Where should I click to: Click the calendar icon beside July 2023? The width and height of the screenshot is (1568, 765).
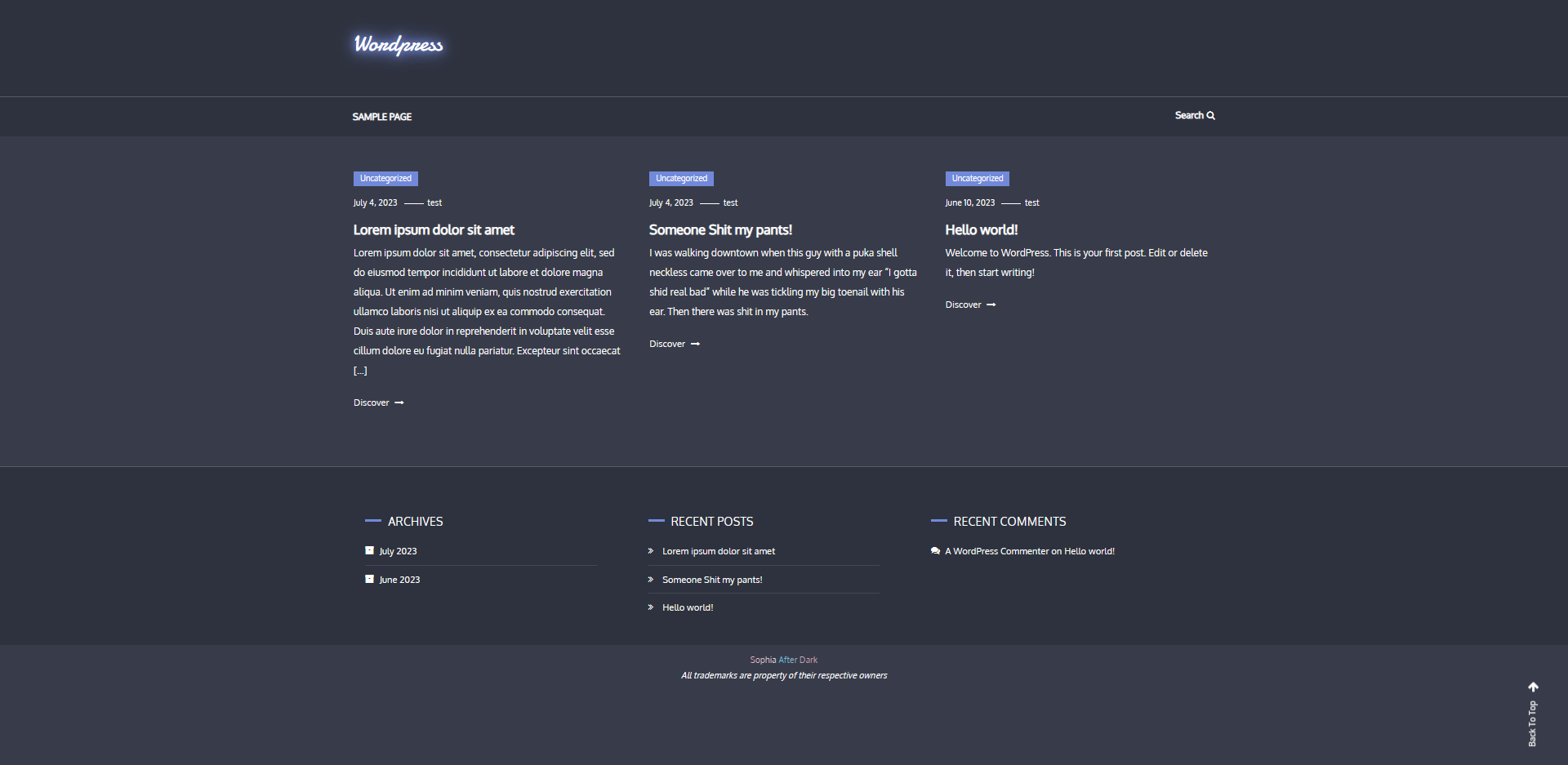[369, 551]
